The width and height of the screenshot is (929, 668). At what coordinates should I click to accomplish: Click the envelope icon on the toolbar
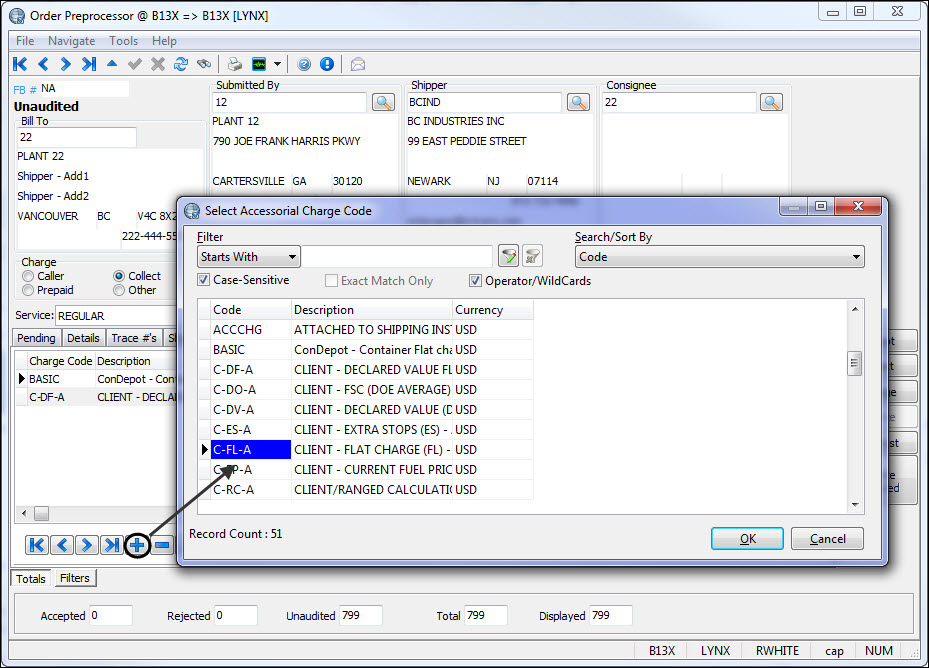(357, 63)
